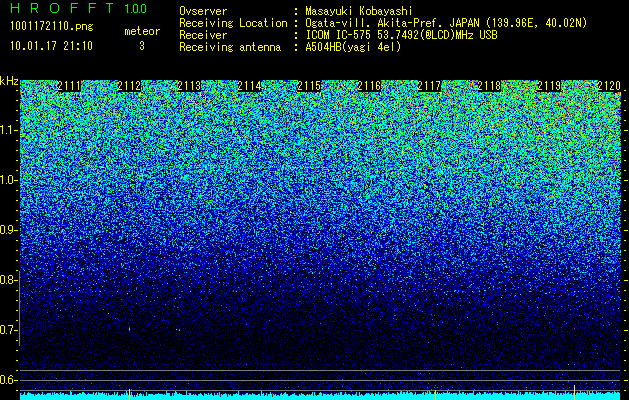
Task: Click the kHz axis unit label
Action: 9,81
